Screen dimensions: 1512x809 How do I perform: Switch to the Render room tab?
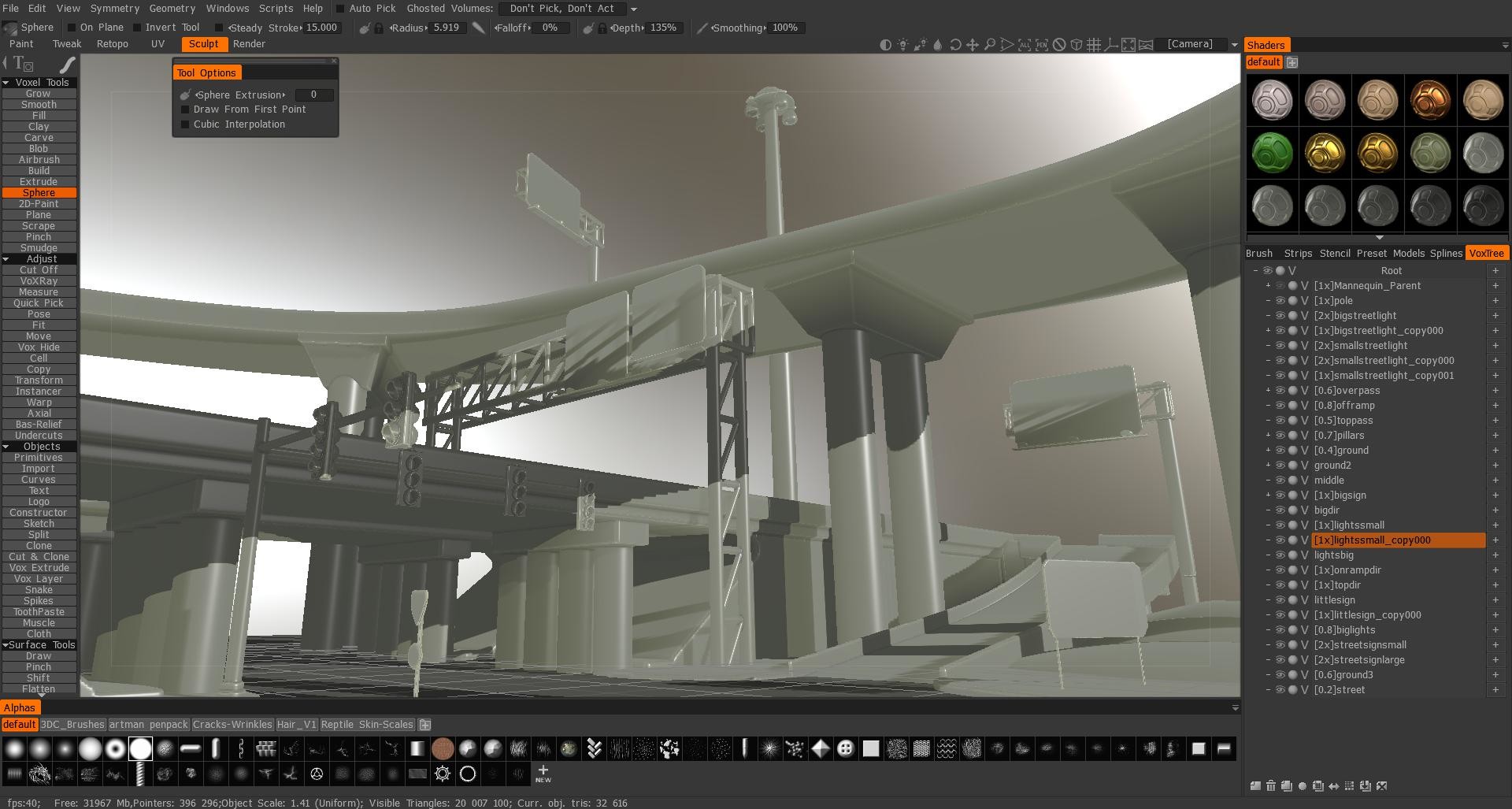click(249, 44)
